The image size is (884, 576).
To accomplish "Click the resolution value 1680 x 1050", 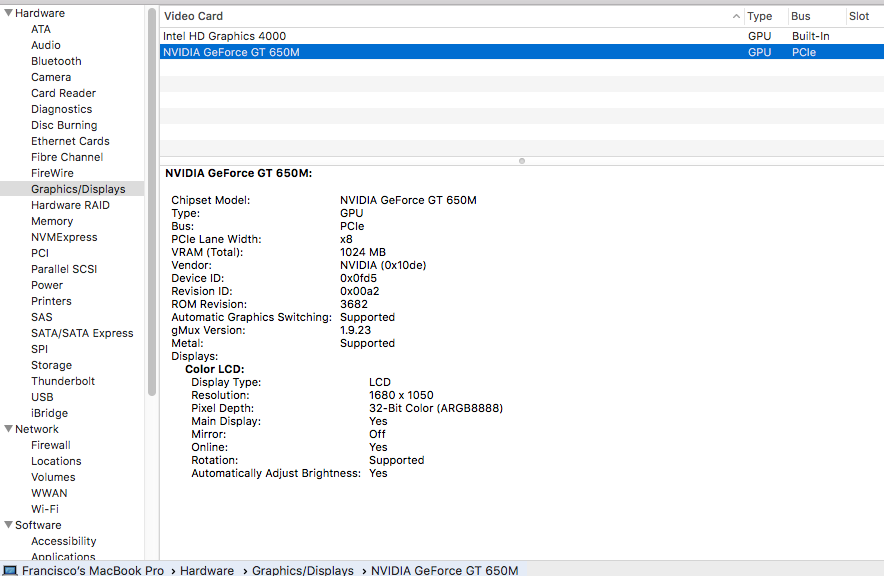I will tap(401, 395).
